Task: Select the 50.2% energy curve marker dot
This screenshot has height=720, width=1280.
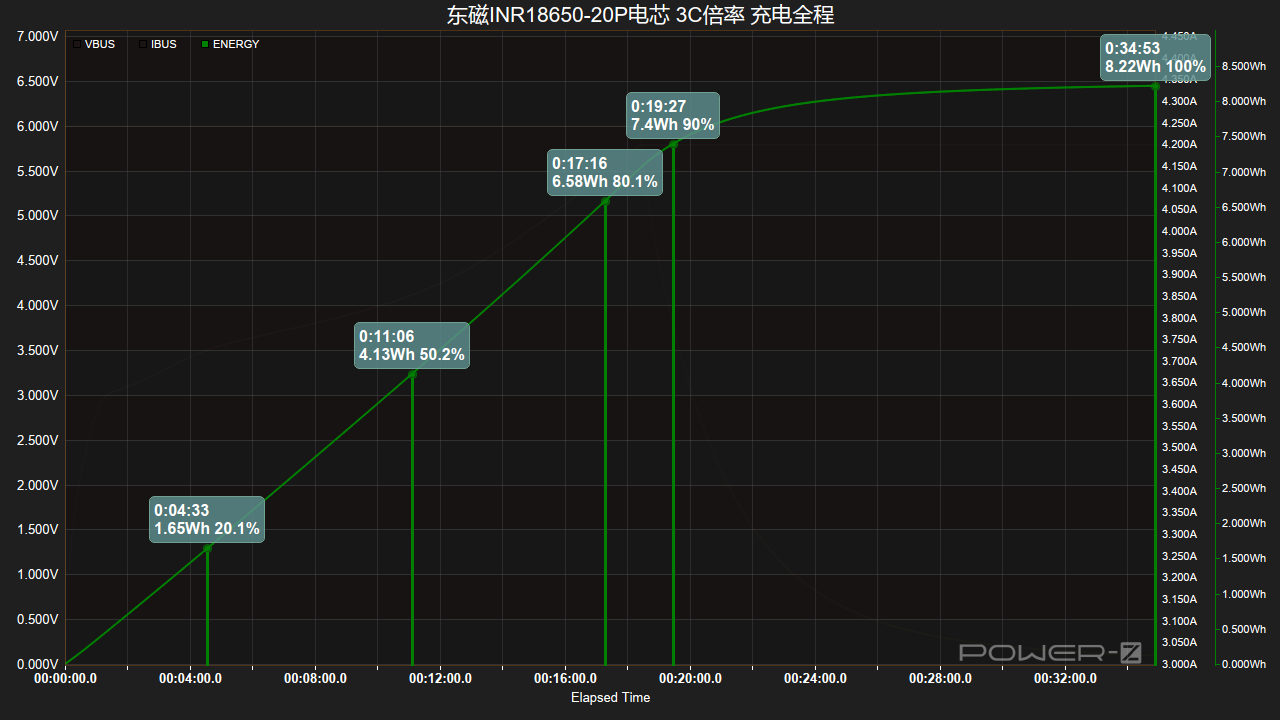Action: coord(412,374)
